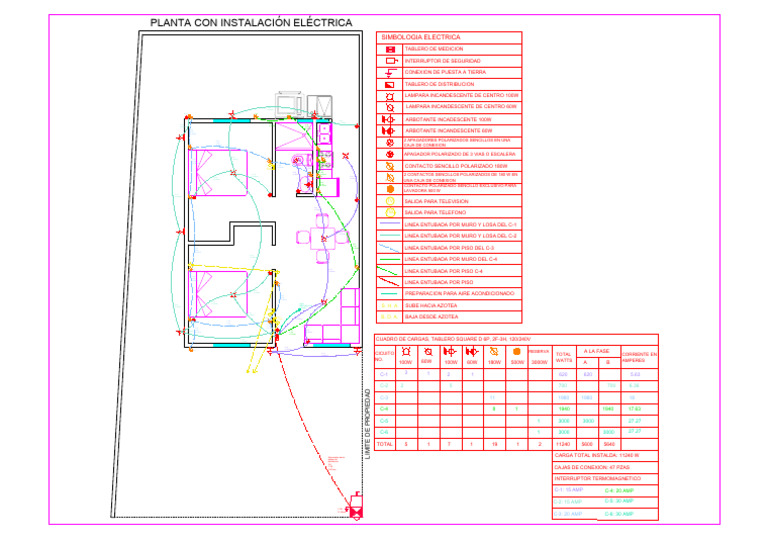Select the orange 500W icon in load table header
768x543 pixels.
coord(516,352)
